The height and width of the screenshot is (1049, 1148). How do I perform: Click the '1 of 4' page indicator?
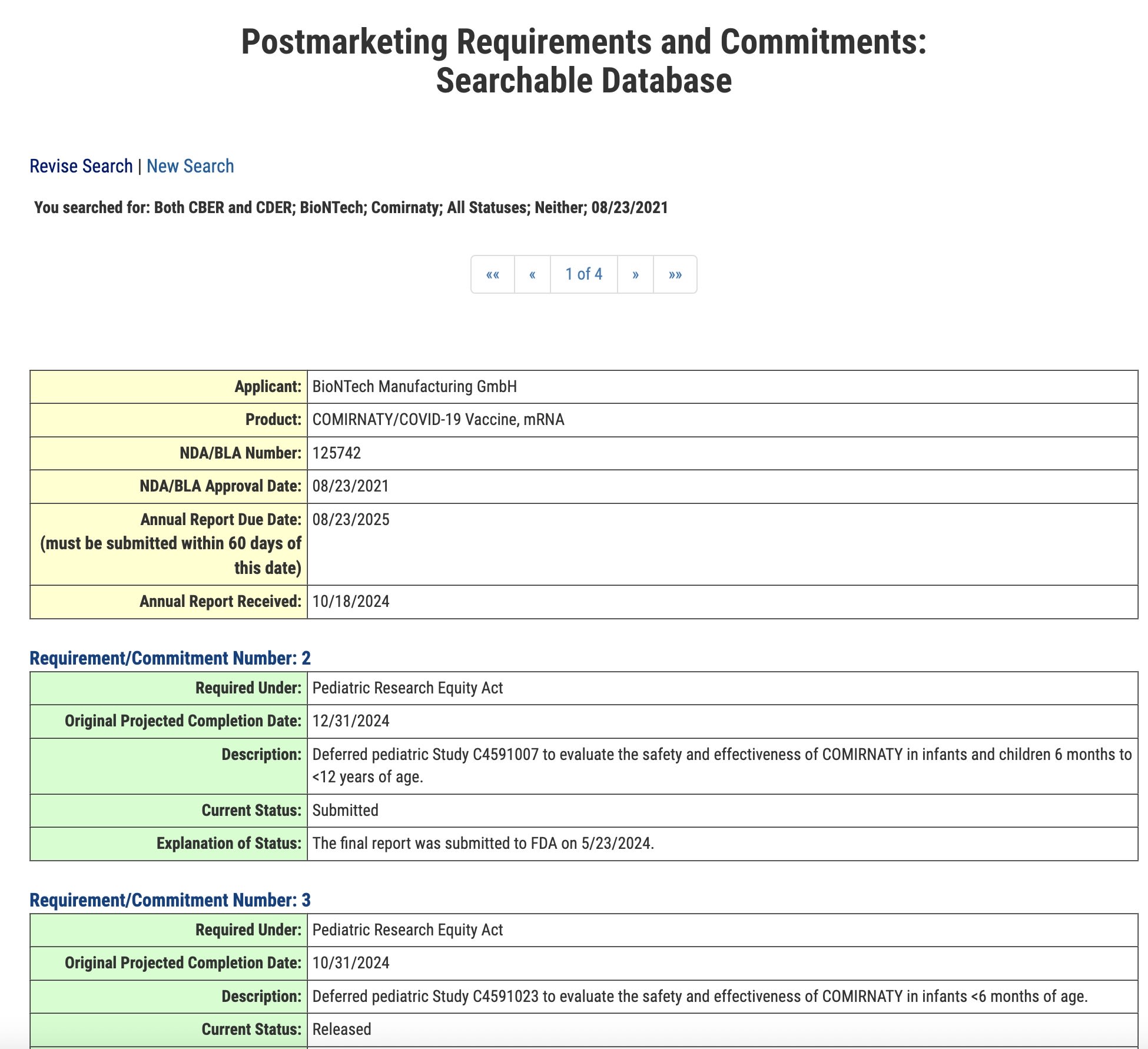[x=584, y=274]
